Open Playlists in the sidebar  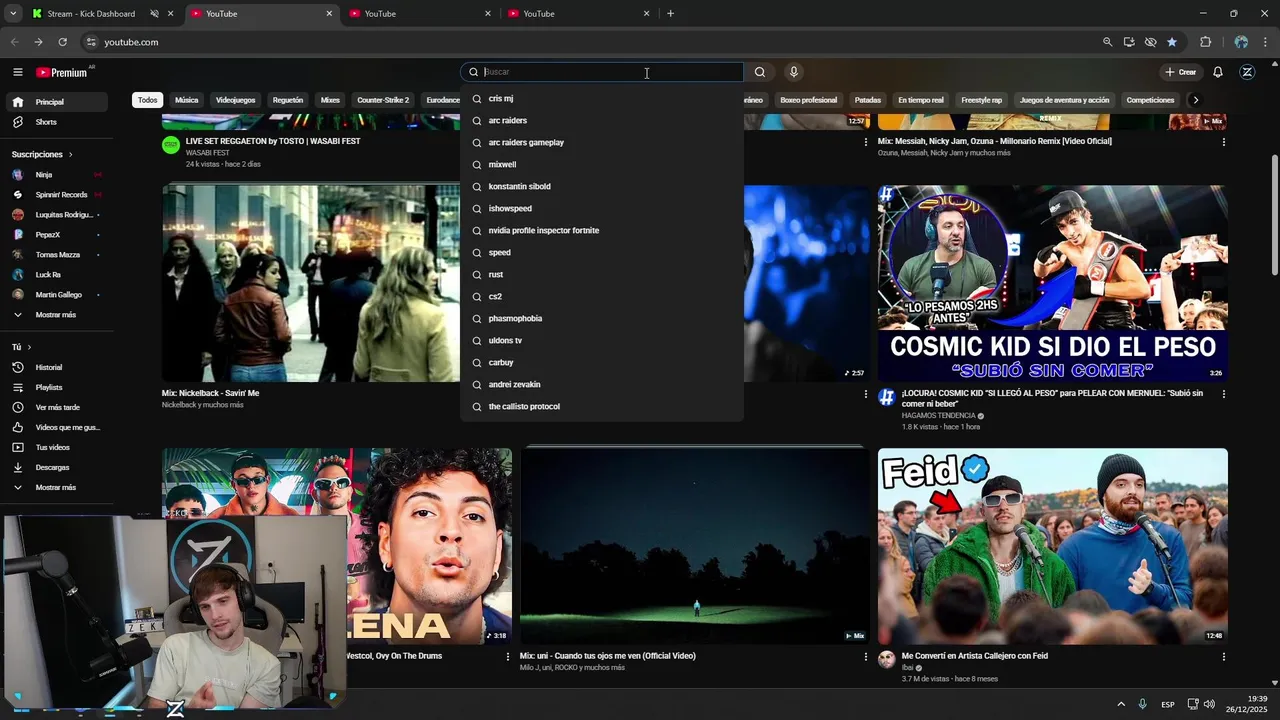(55, 387)
